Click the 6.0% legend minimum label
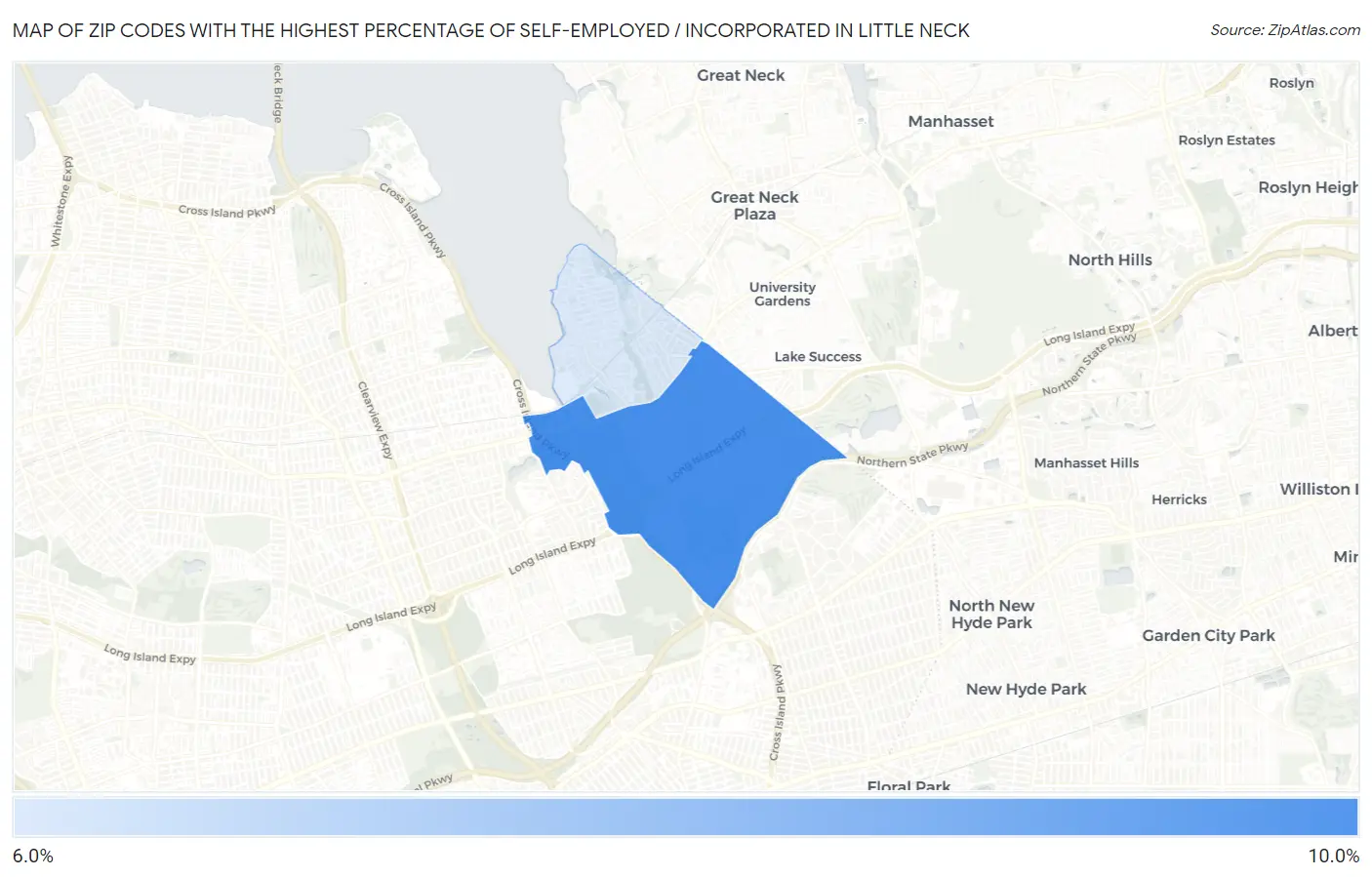Screen dimensions: 1372x877 33,856
